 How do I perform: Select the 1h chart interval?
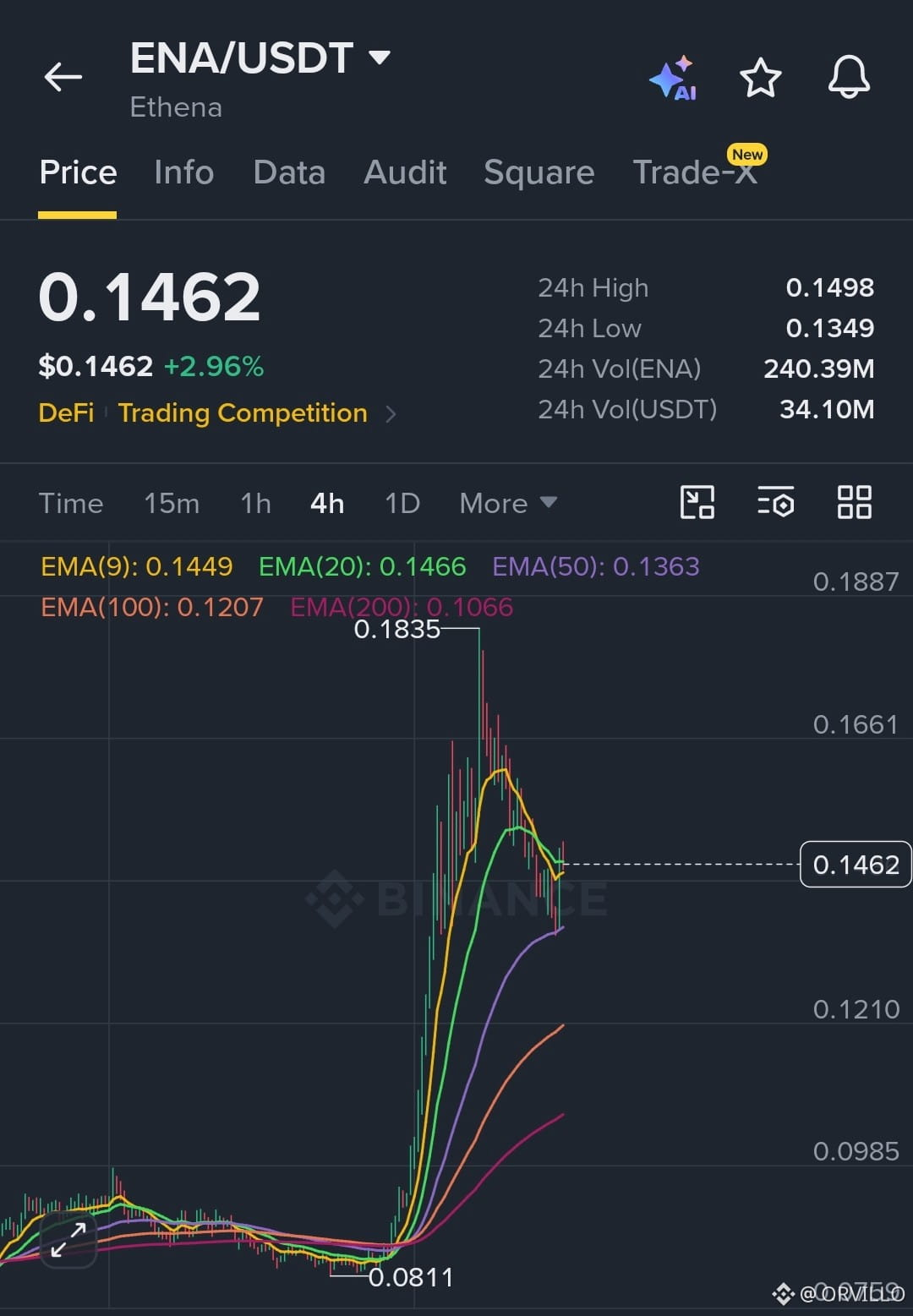[x=256, y=504]
